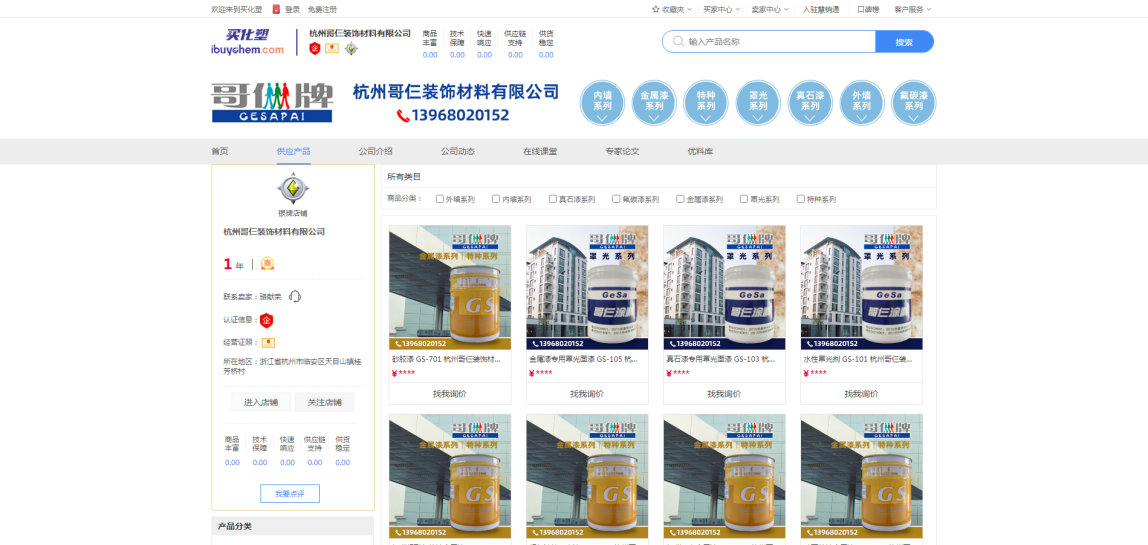Open the 水性罩光剂 GS-101 product image
The image size is (1148, 545).
click(862, 287)
